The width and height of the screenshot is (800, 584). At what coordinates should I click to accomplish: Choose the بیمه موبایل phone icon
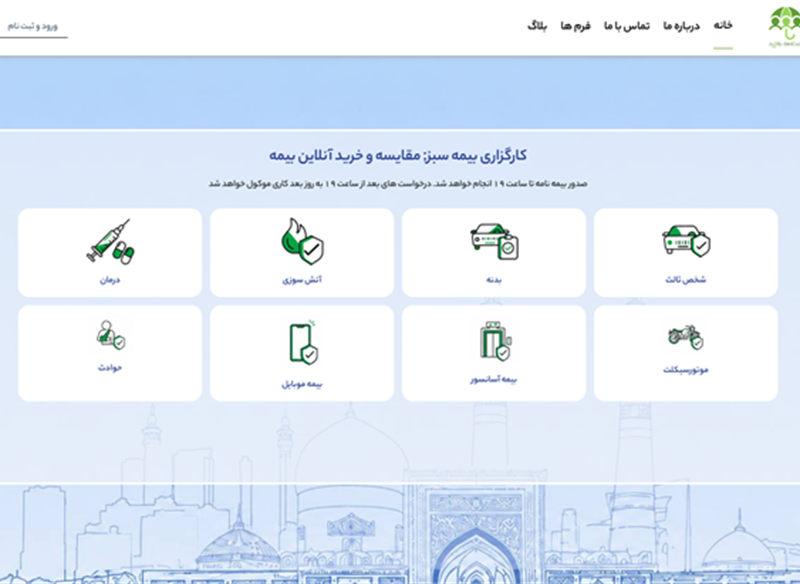(303, 342)
